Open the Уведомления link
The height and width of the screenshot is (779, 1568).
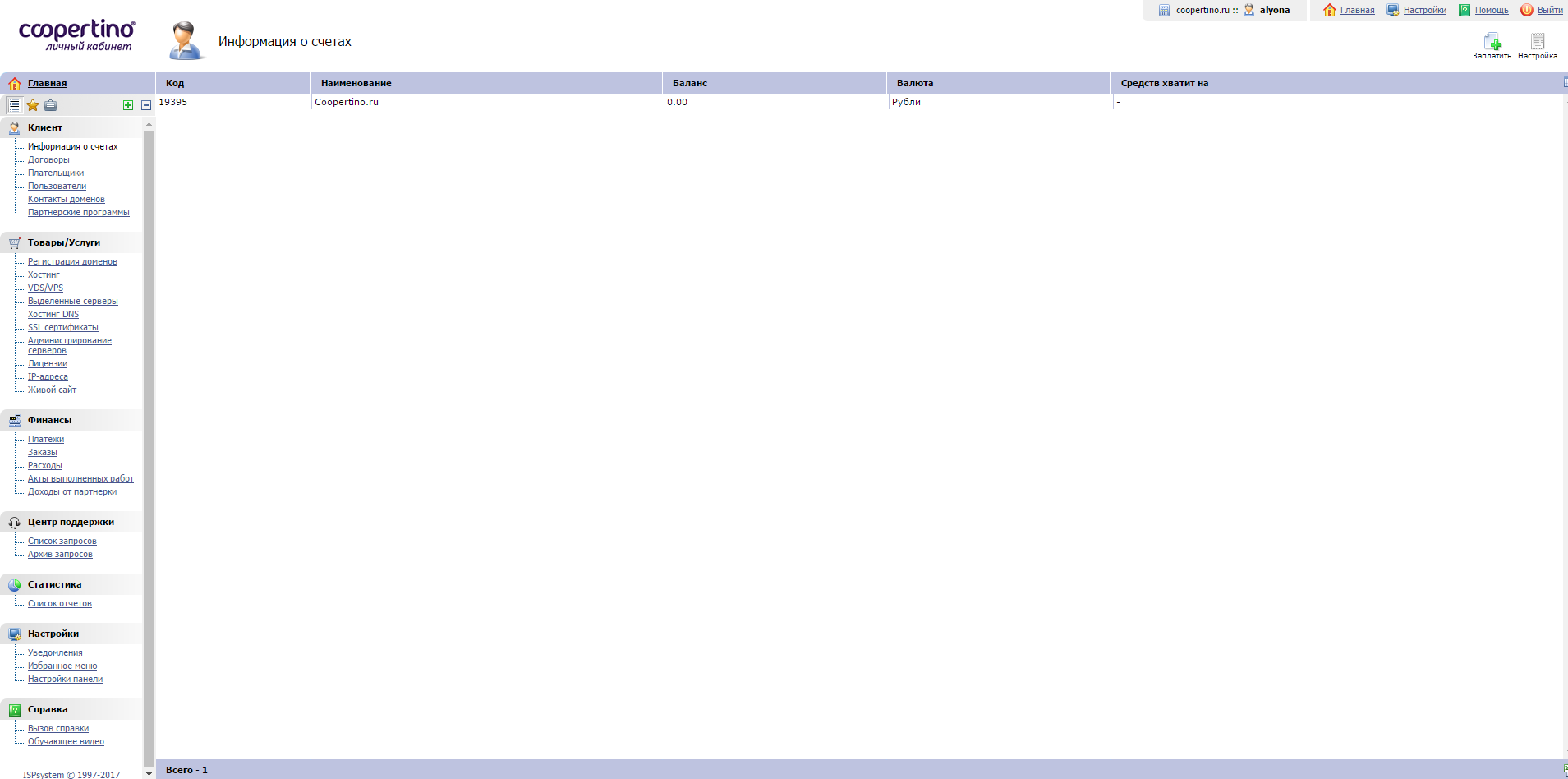coord(55,652)
